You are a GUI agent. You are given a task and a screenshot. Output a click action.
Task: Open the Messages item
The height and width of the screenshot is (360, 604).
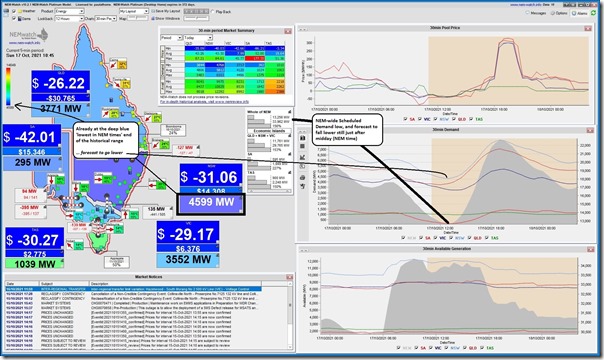tap(536, 13)
